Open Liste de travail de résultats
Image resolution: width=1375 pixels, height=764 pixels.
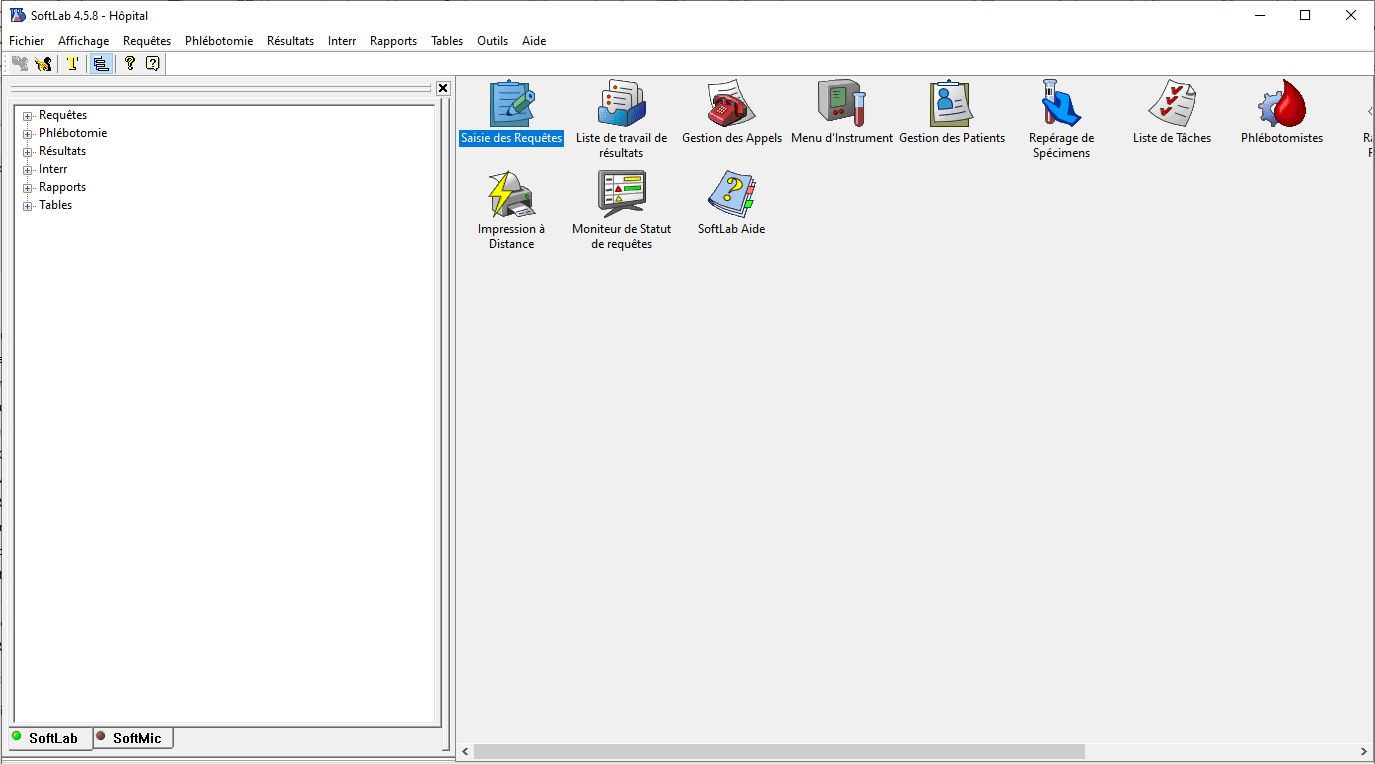click(x=621, y=103)
